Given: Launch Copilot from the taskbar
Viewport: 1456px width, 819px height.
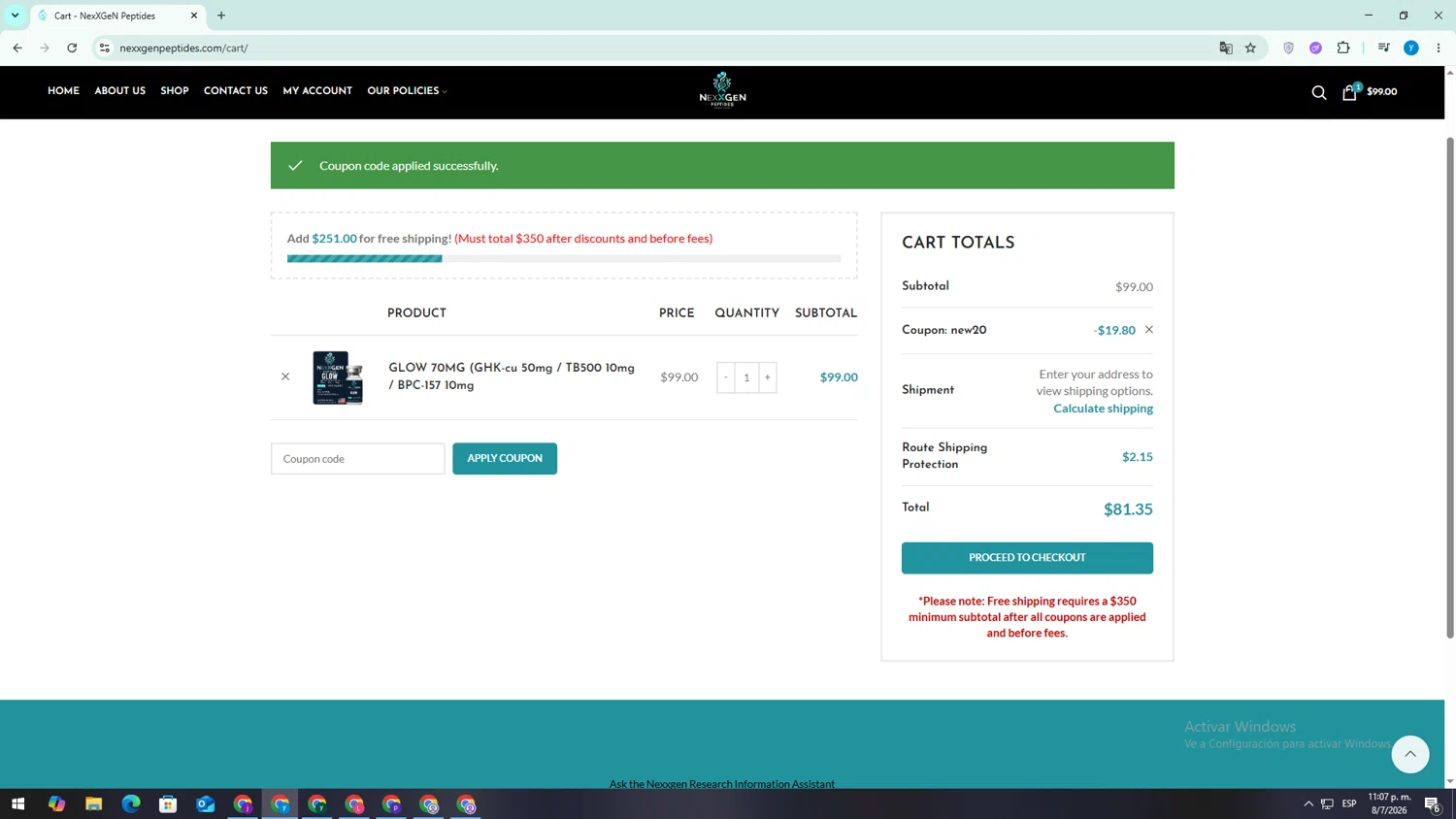Looking at the screenshot, I should pos(56,803).
